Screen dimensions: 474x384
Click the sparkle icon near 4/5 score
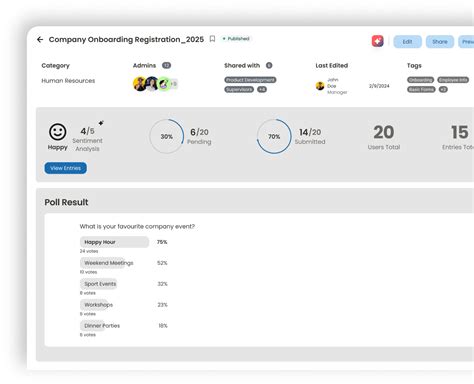click(101, 123)
